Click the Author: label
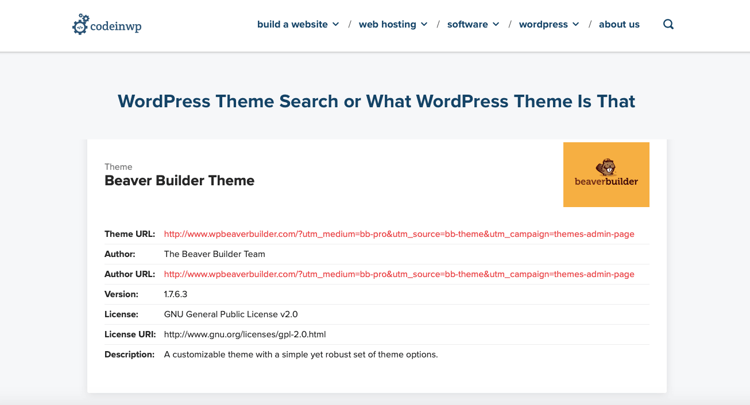Screen dimensions: 750x405 coord(120,254)
